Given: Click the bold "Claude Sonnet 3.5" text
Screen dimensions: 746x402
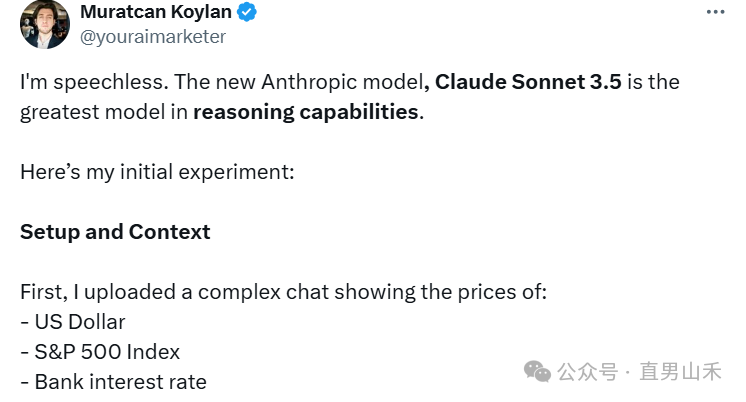Looking at the screenshot, I should 531,83.
